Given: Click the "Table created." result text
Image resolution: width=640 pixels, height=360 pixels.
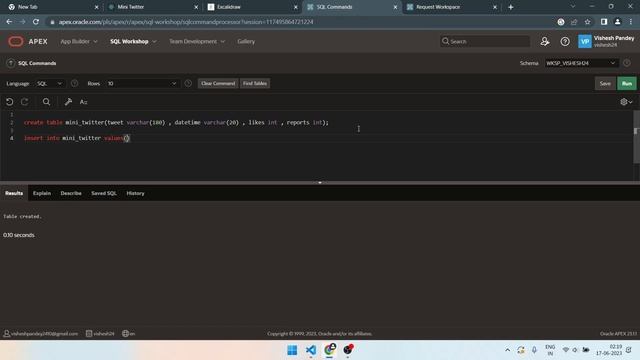Looking at the screenshot, I should click(22, 216).
